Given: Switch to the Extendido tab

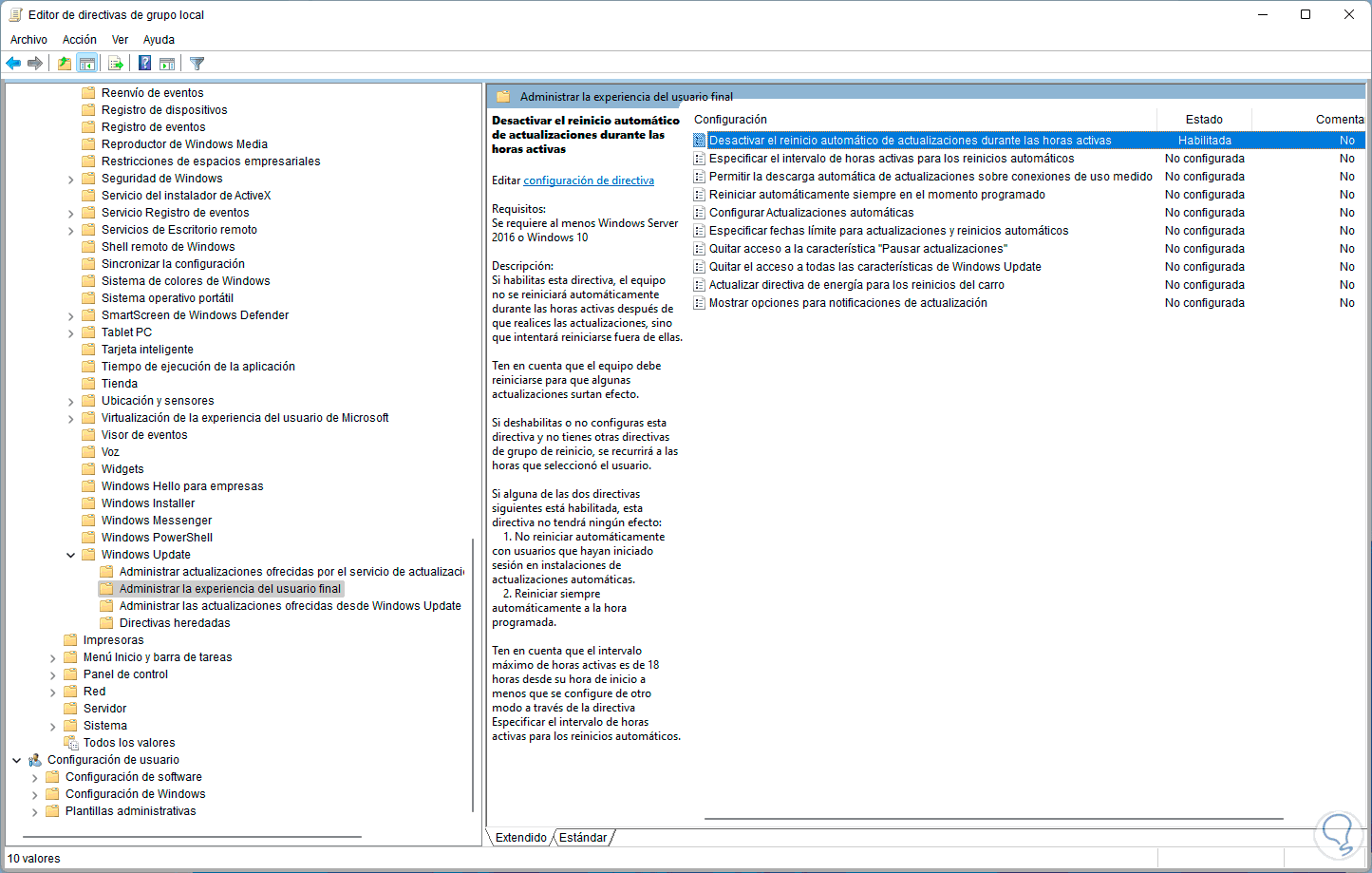Looking at the screenshot, I should tap(520, 838).
